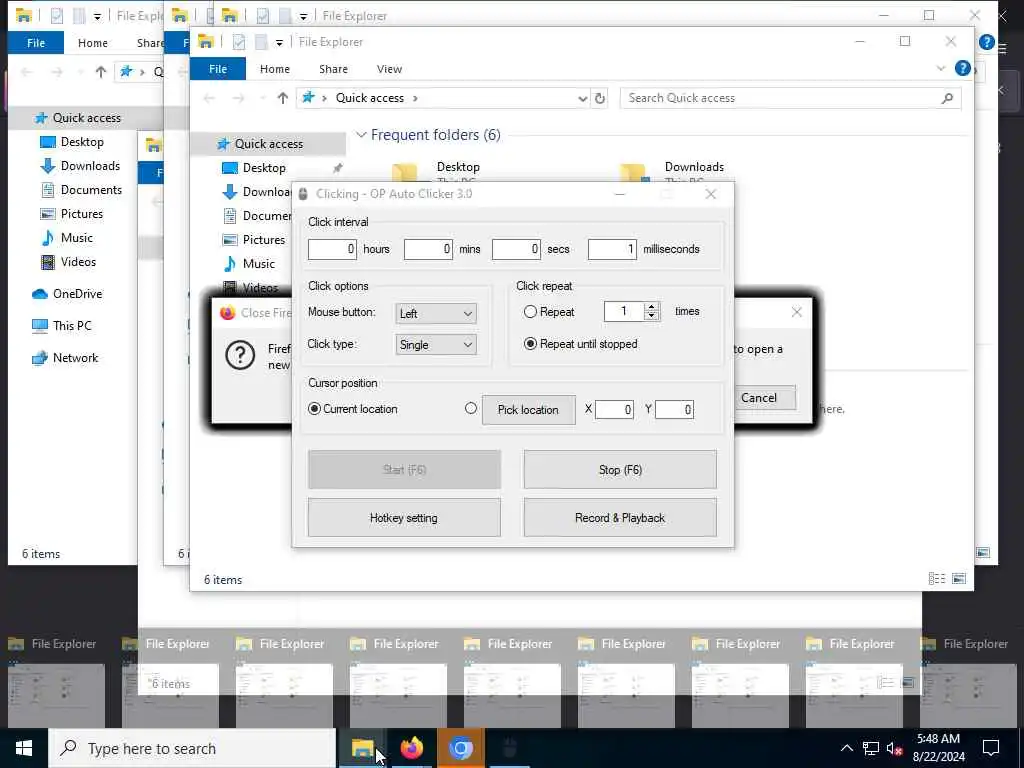Open View tab in front File Explorer
The width and height of the screenshot is (1024, 768).
point(389,69)
